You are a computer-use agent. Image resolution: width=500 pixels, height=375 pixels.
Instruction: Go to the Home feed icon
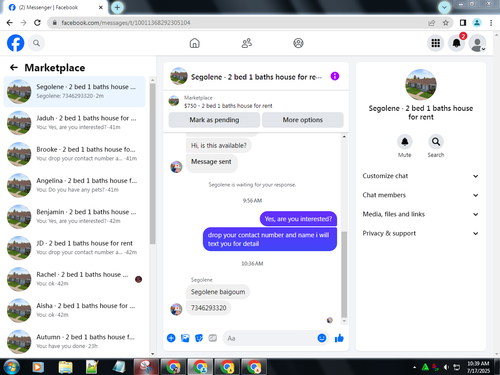pos(194,43)
